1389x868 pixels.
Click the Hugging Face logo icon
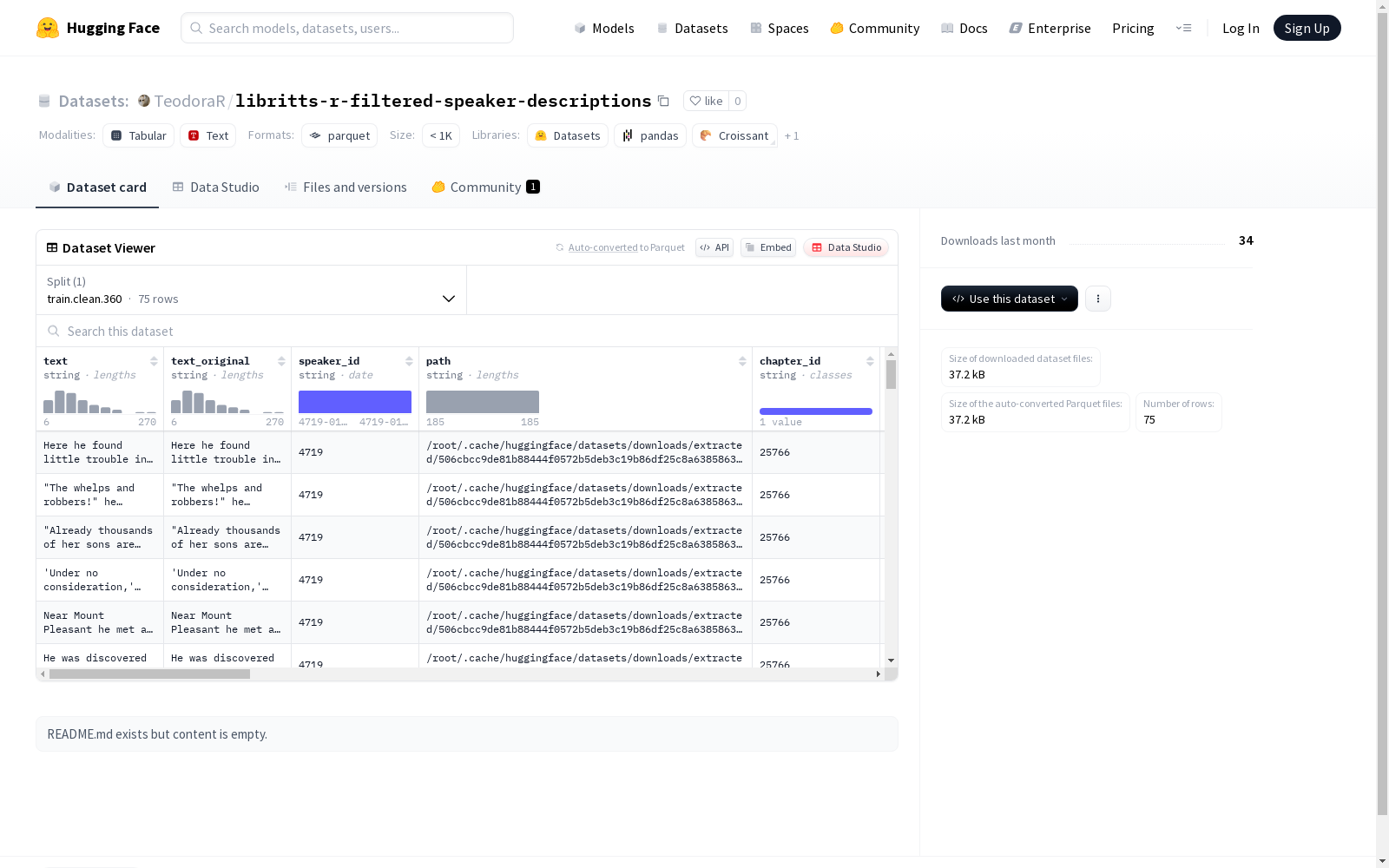click(48, 28)
